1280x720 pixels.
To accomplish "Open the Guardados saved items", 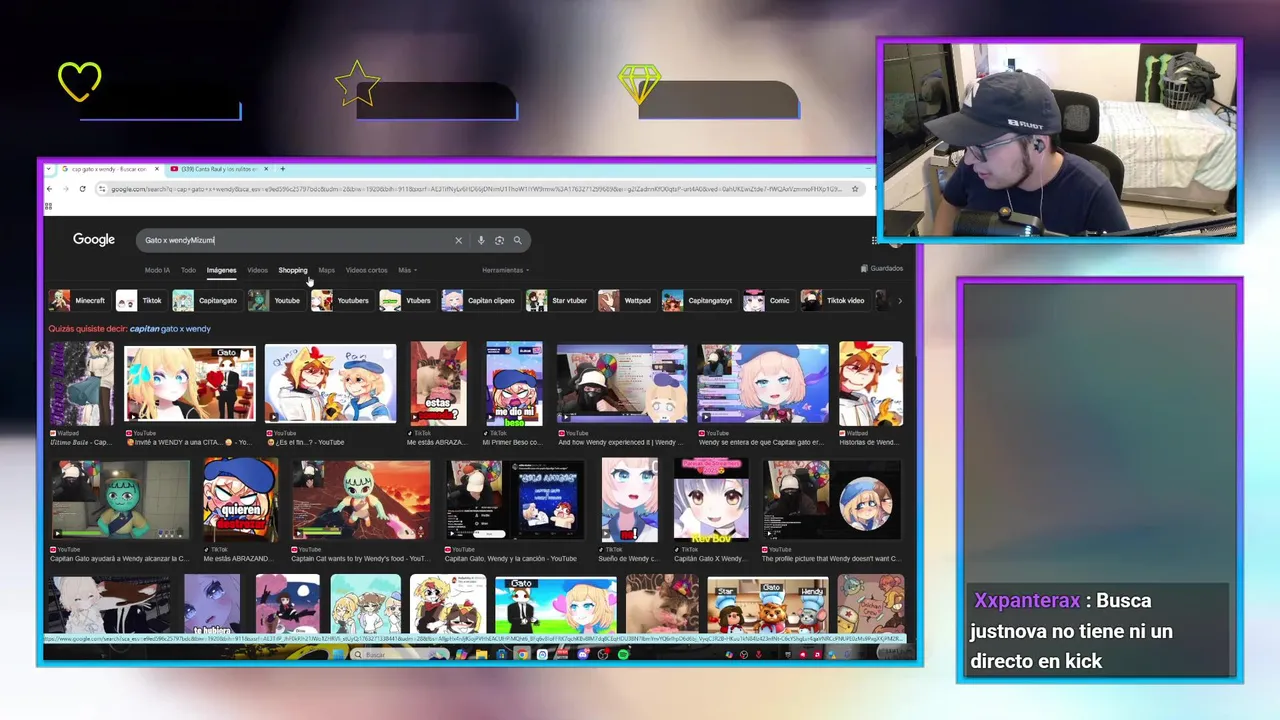I will [x=882, y=268].
